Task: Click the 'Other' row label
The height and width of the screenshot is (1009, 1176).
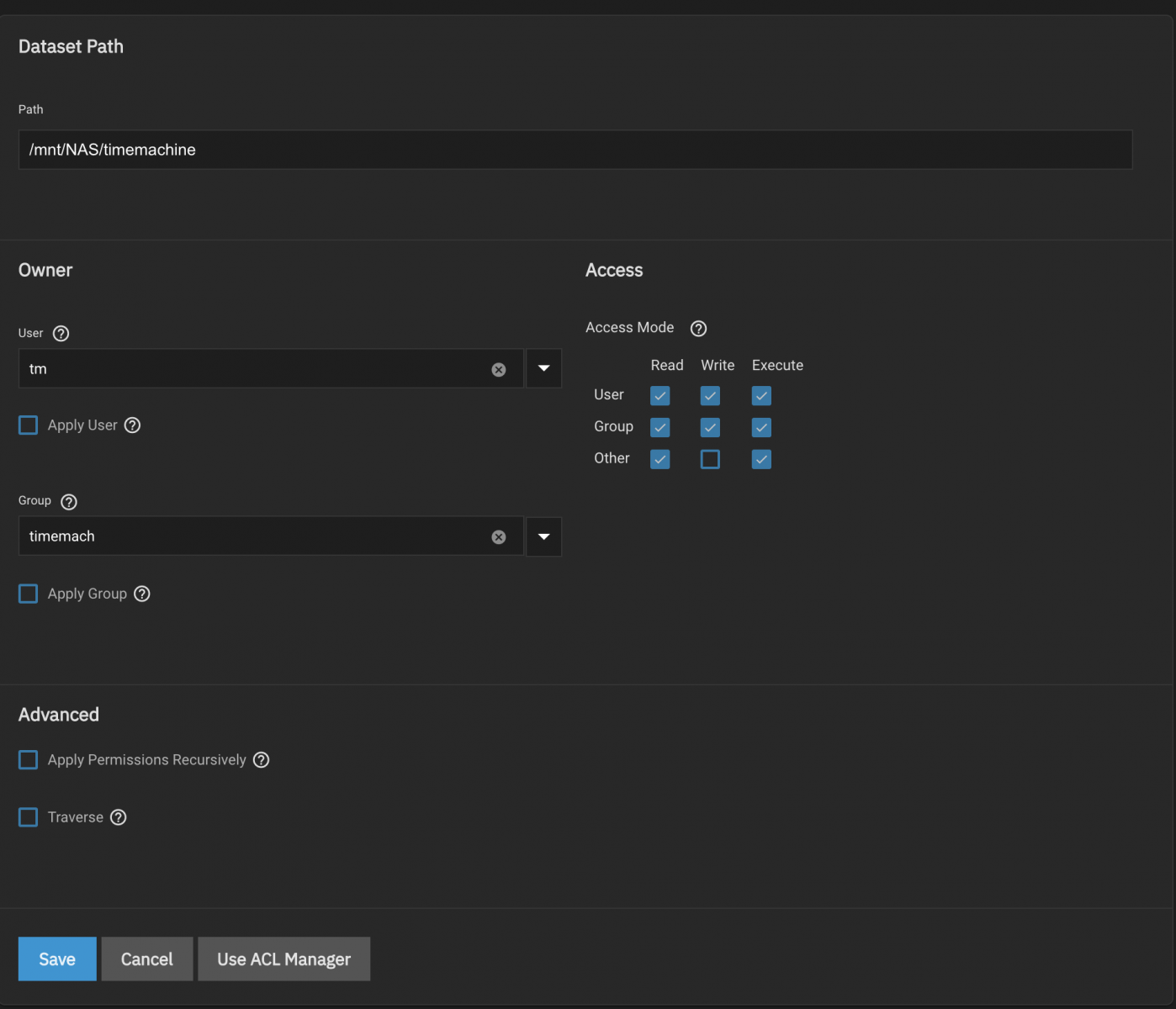Action: coord(612,458)
